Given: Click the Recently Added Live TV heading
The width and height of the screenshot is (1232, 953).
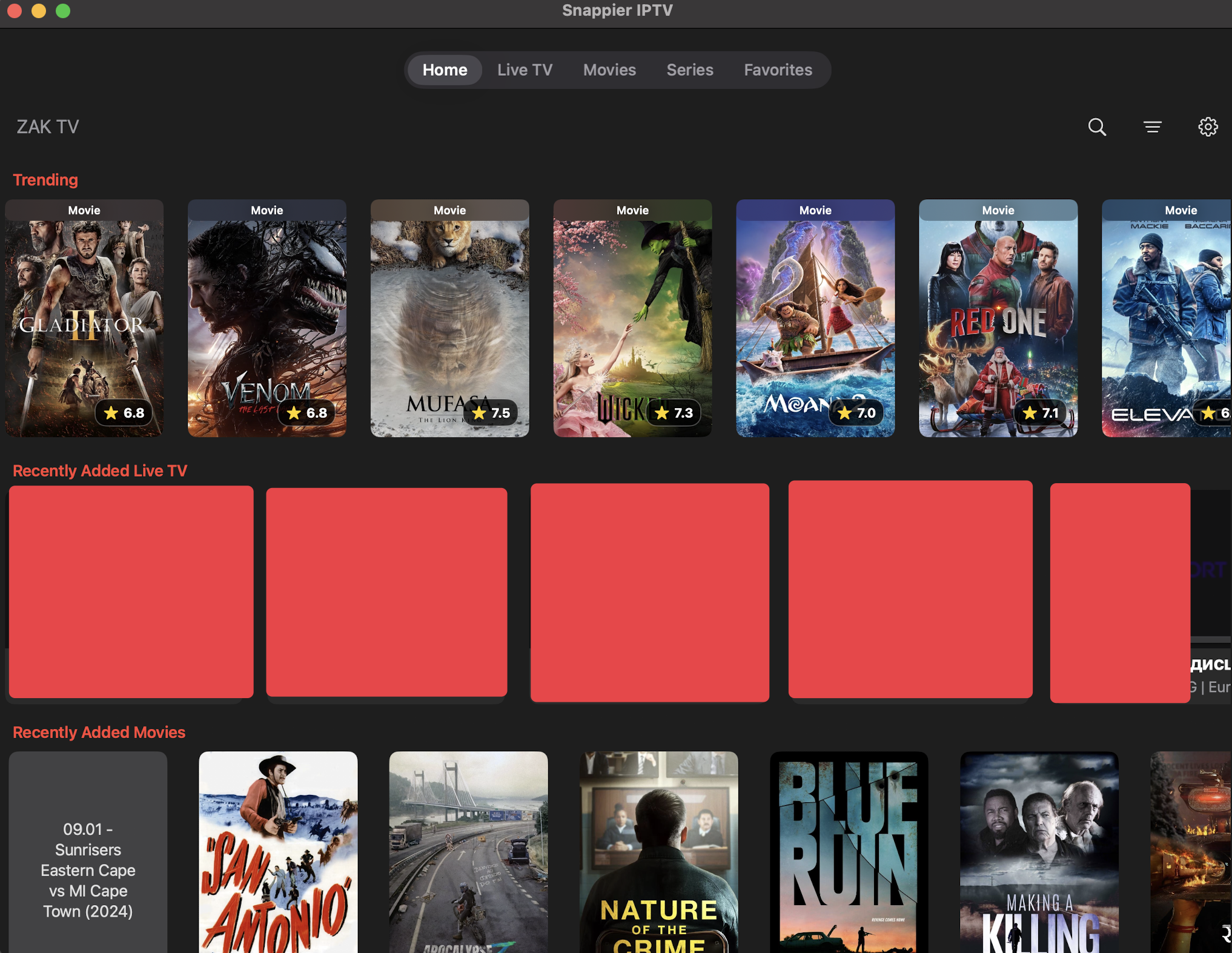Looking at the screenshot, I should pyautogui.click(x=100, y=471).
